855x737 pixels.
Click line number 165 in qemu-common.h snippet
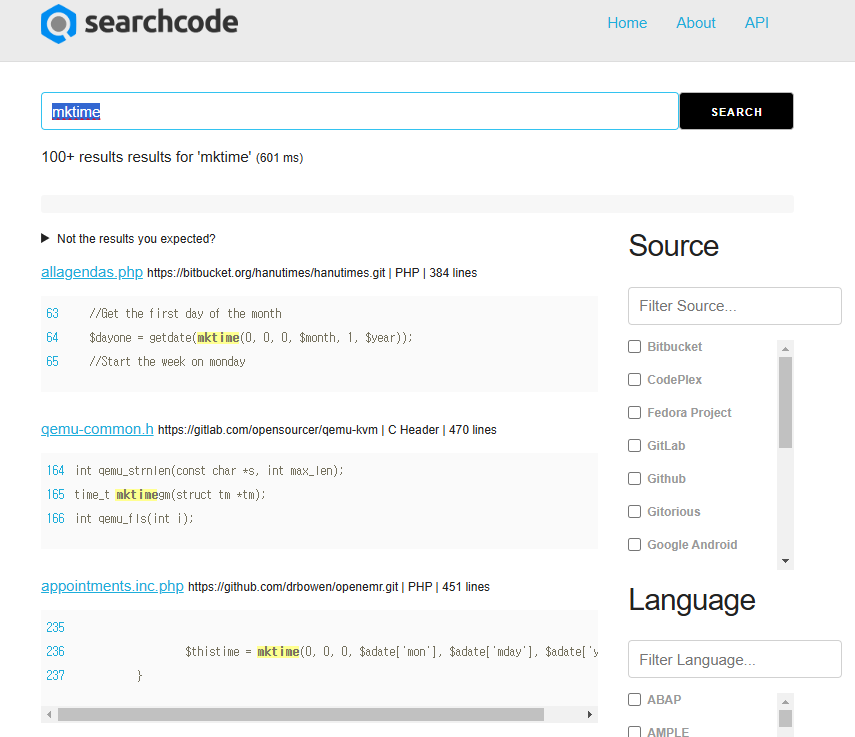56,494
